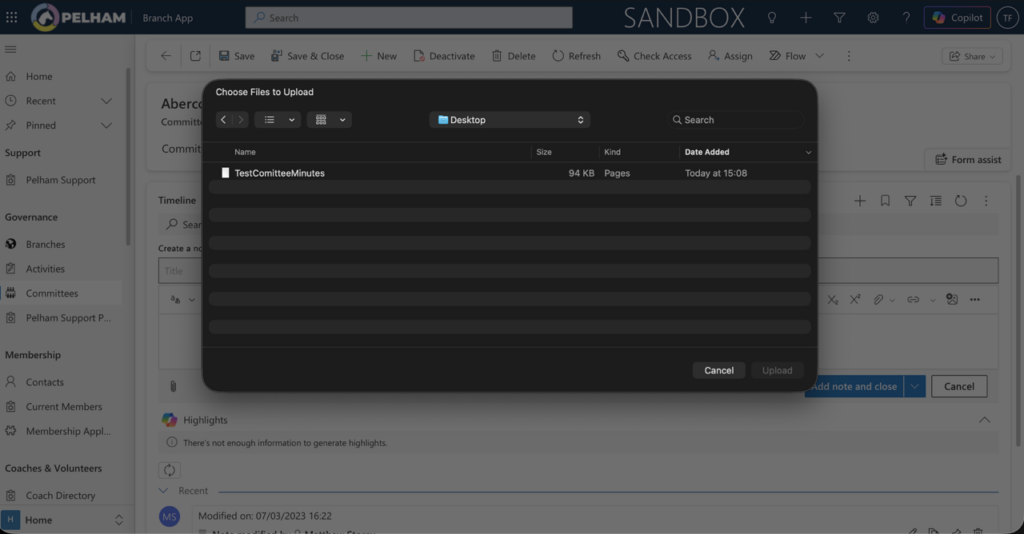1024x534 pixels.
Task: Open Committees in the sidebar
Action: (52, 293)
